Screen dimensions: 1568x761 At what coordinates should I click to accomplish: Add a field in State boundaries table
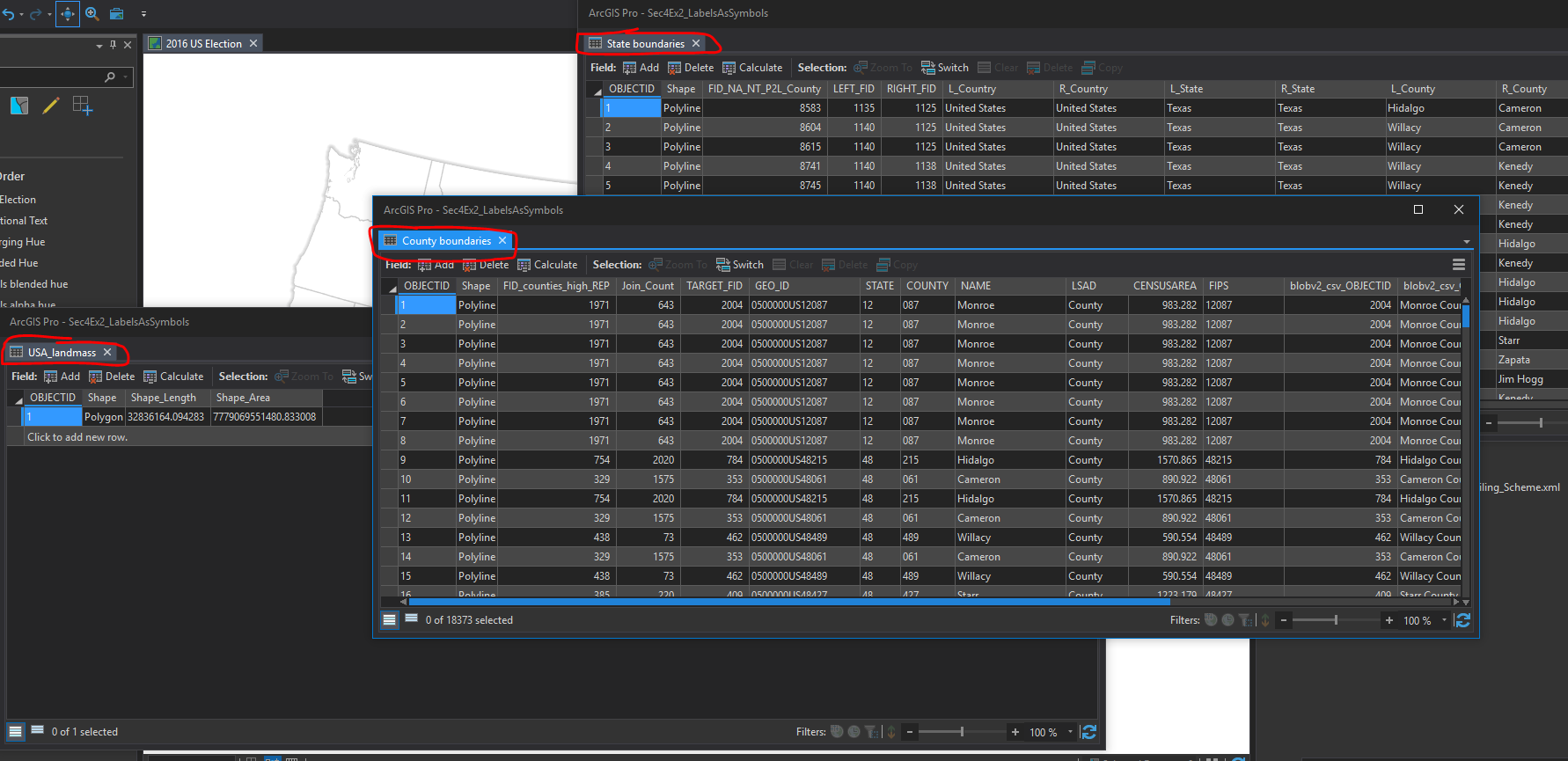pyautogui.click(x=641, y=68)
